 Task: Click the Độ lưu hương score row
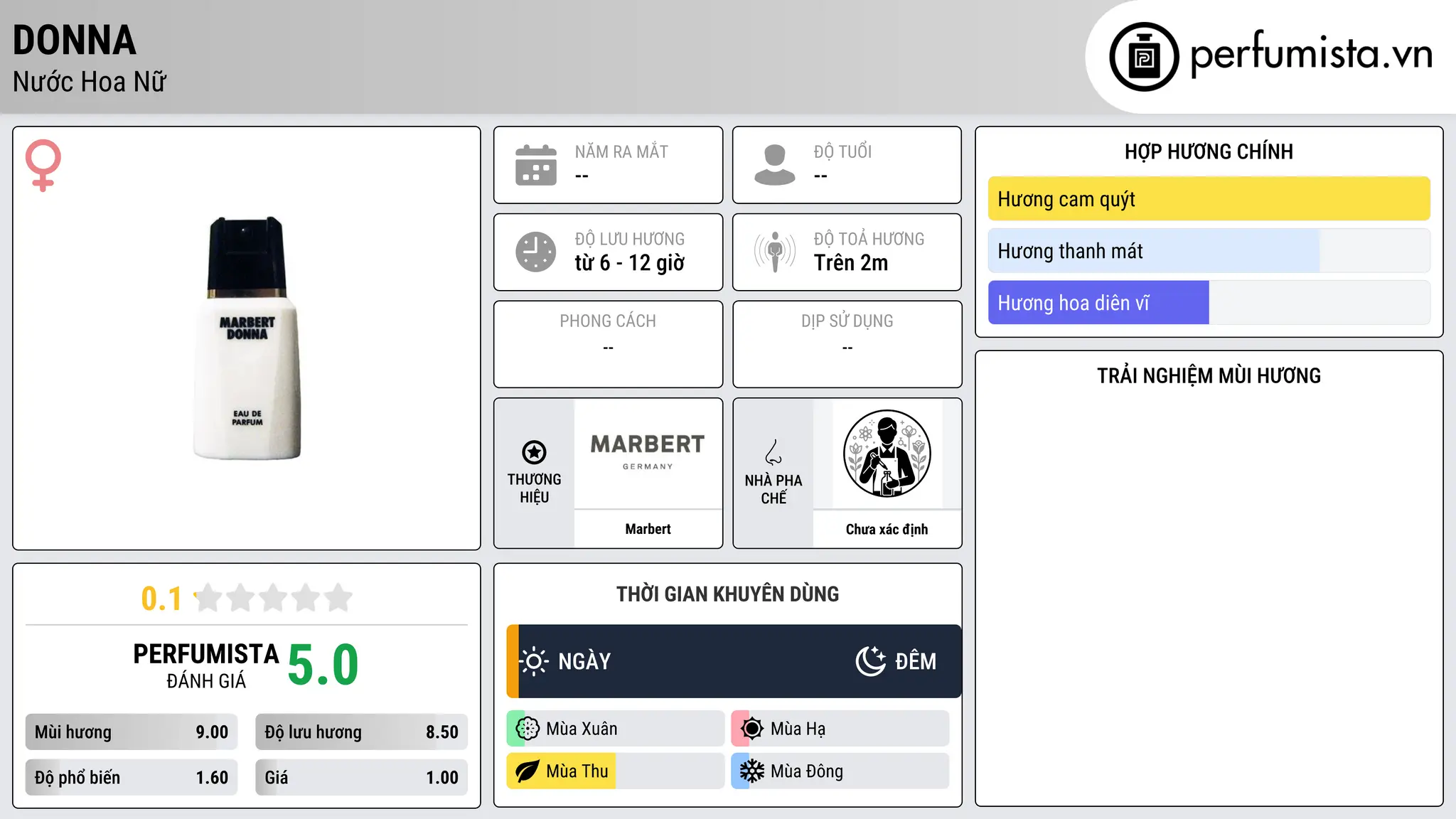362,732
